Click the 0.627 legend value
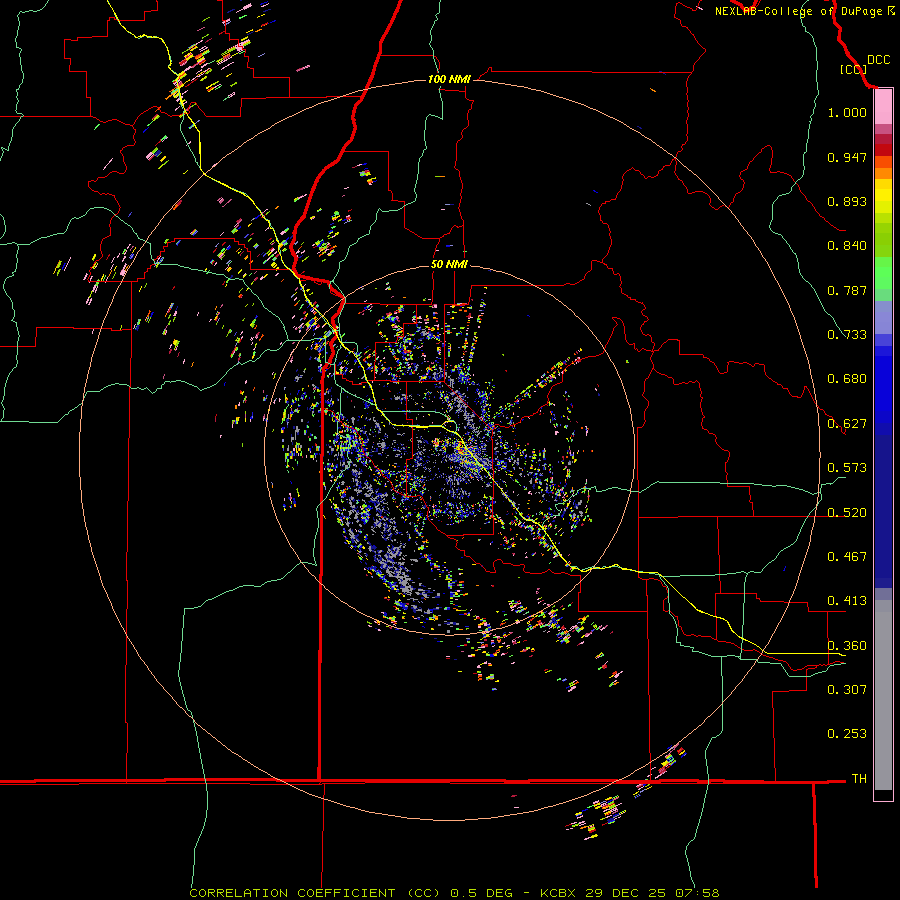The image size is (900, 900). [847, 424]
